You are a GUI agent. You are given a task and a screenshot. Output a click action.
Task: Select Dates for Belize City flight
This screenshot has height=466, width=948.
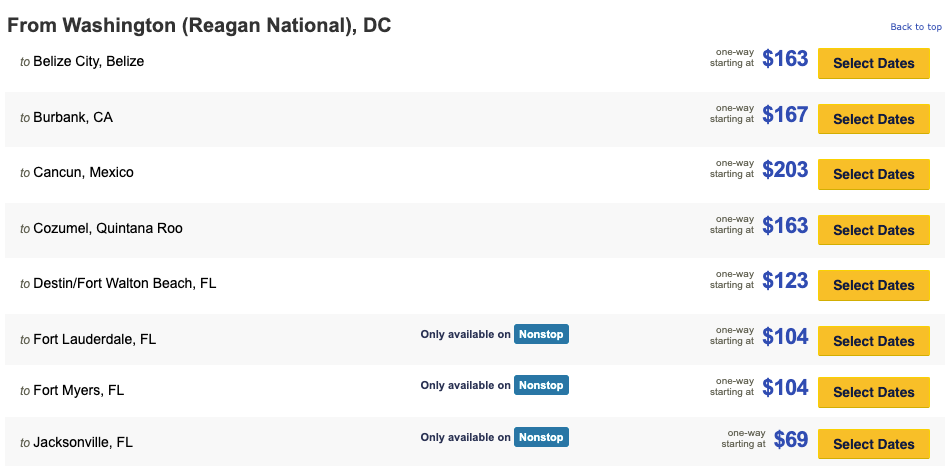tap(873, 63)
